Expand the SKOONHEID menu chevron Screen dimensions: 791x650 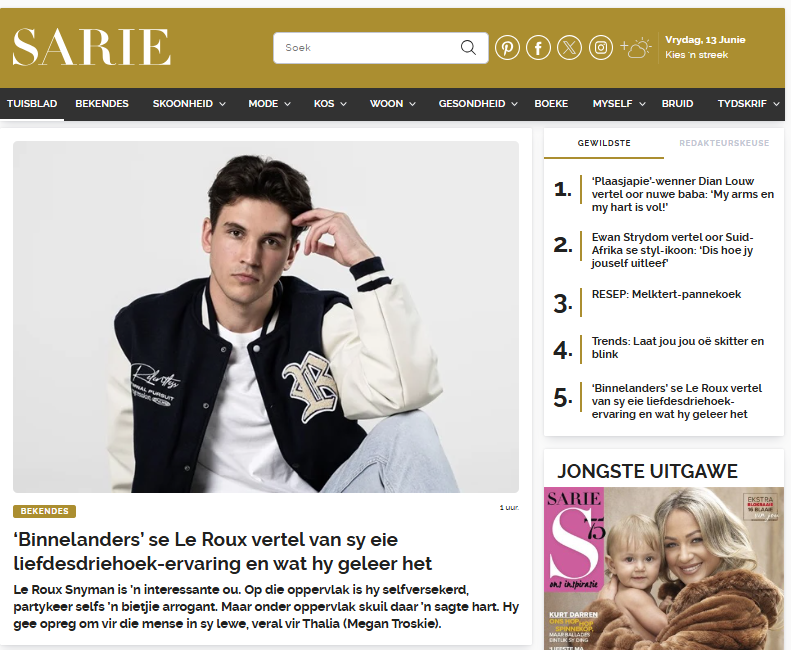tap(222, 104)
